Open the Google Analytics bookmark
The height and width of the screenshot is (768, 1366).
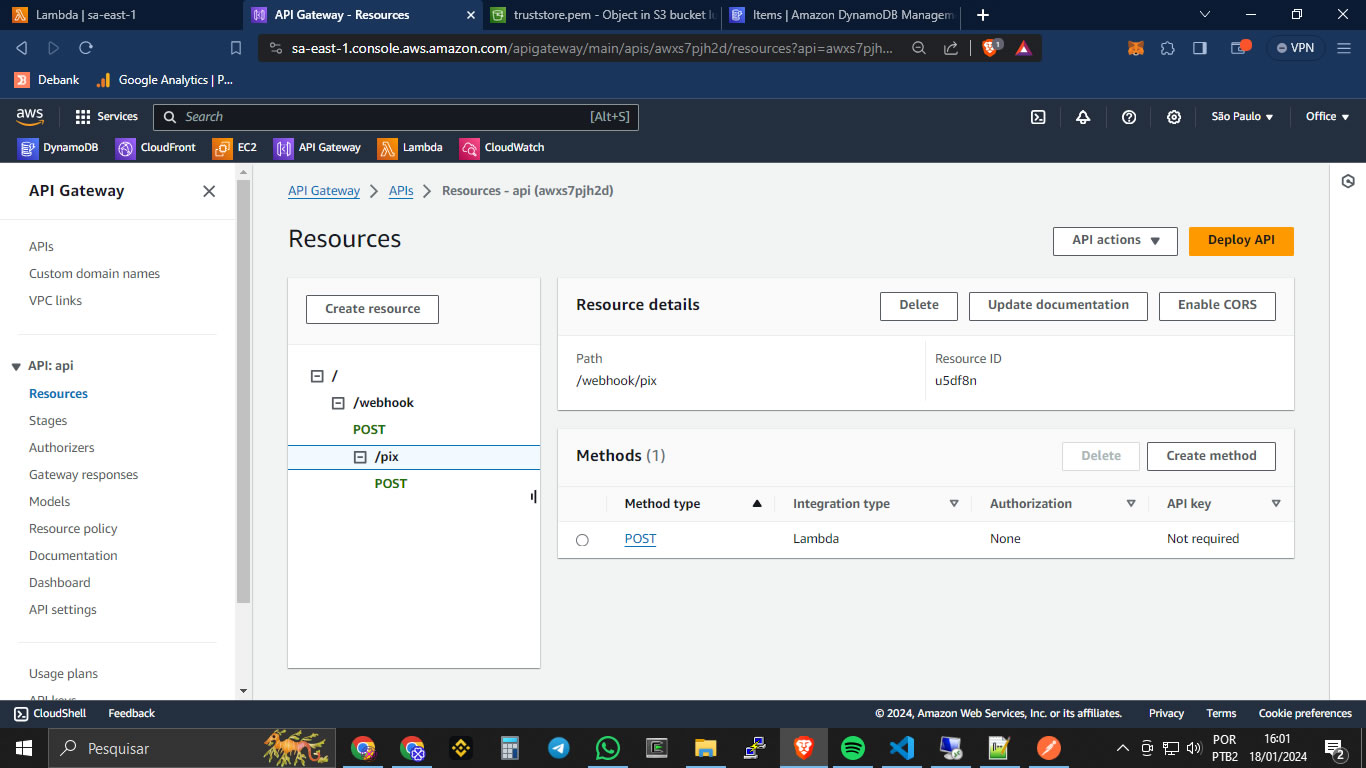coord(164,80)
